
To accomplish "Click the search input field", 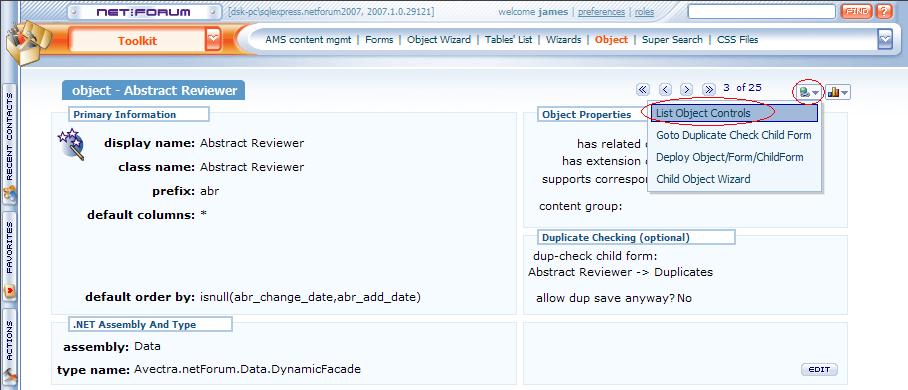I will pos(761,11).
